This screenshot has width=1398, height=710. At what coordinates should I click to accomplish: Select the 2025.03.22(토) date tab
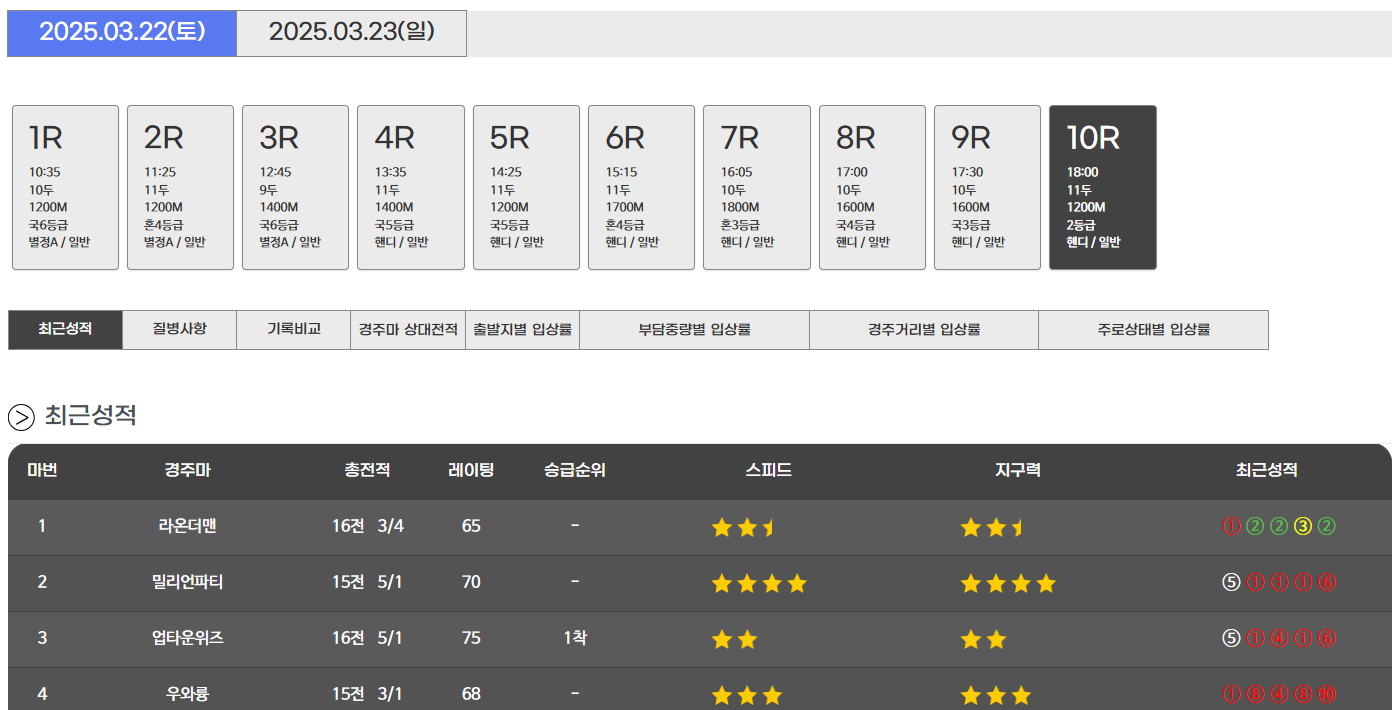pos(122,33)
